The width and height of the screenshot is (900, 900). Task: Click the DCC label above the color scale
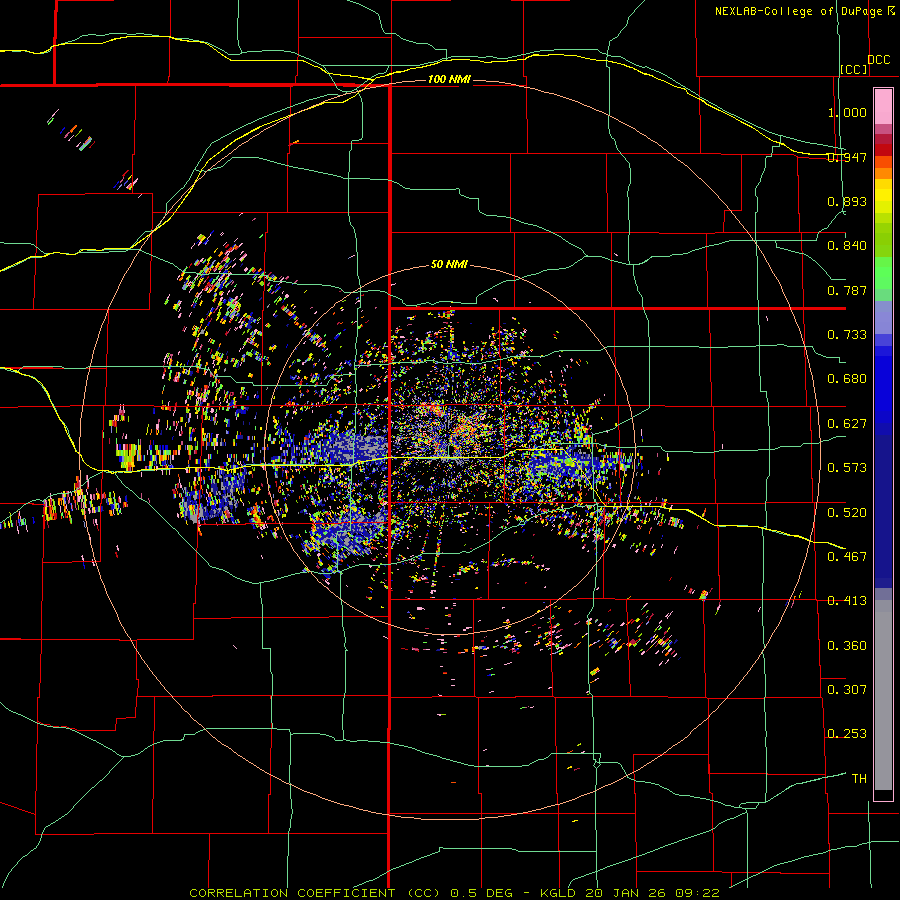click(x=879, y=60)
